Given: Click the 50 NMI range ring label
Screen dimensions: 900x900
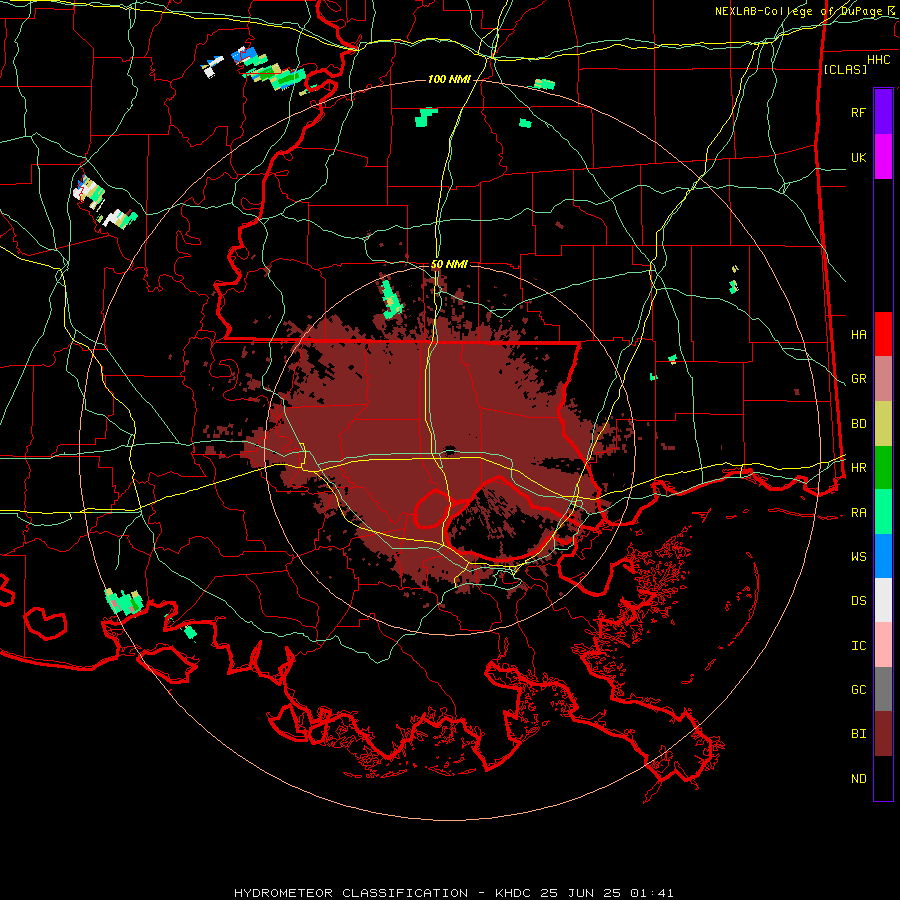Looking at the screenshot, I should click(449, 264).
